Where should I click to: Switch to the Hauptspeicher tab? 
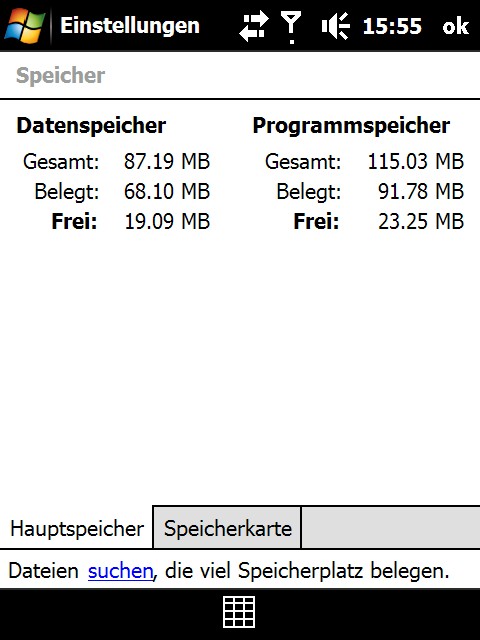(x=77, y=529)
